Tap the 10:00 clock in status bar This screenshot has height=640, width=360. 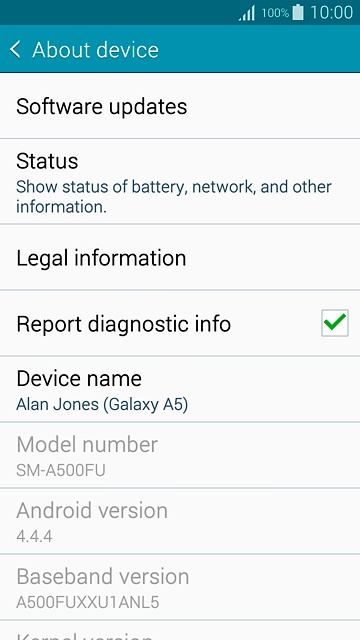coord(331,13)
